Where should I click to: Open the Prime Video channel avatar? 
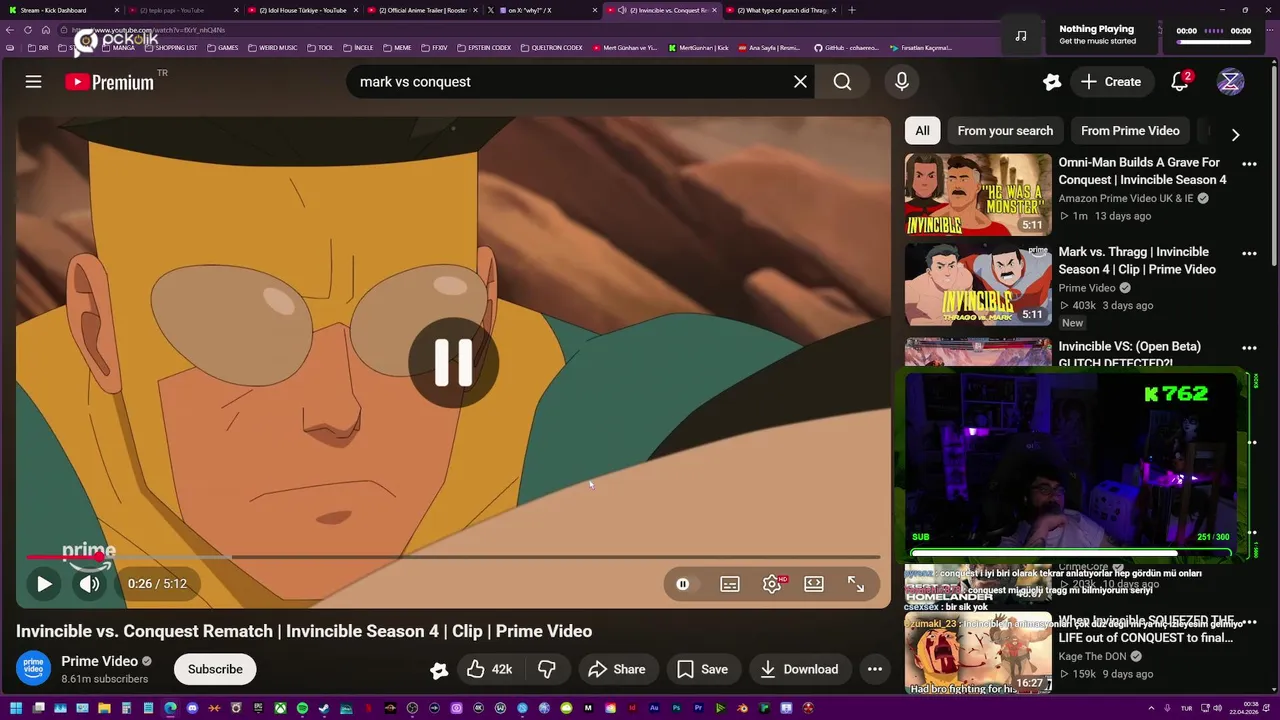[x=33, y=669]
